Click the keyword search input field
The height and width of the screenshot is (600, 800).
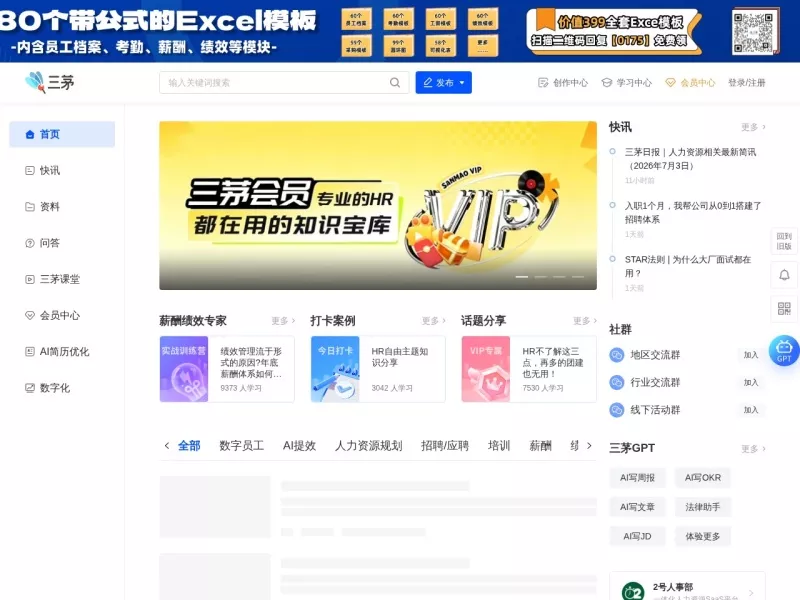[x=276, y=83]
